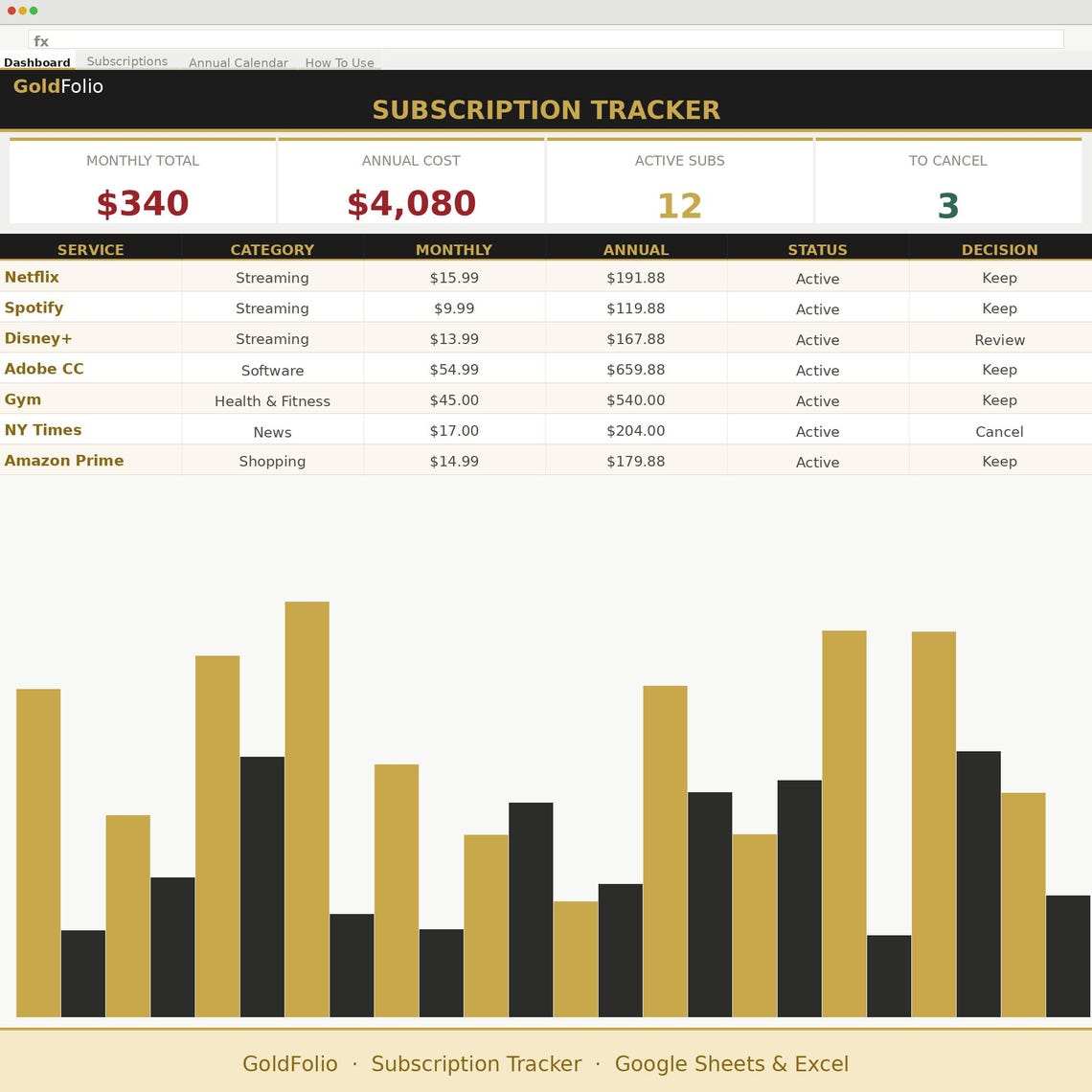The width and height of the screenshot is (1092, 1092).
Task: Click the $191.88 annual cell
Action: click(x=636, y=277)
